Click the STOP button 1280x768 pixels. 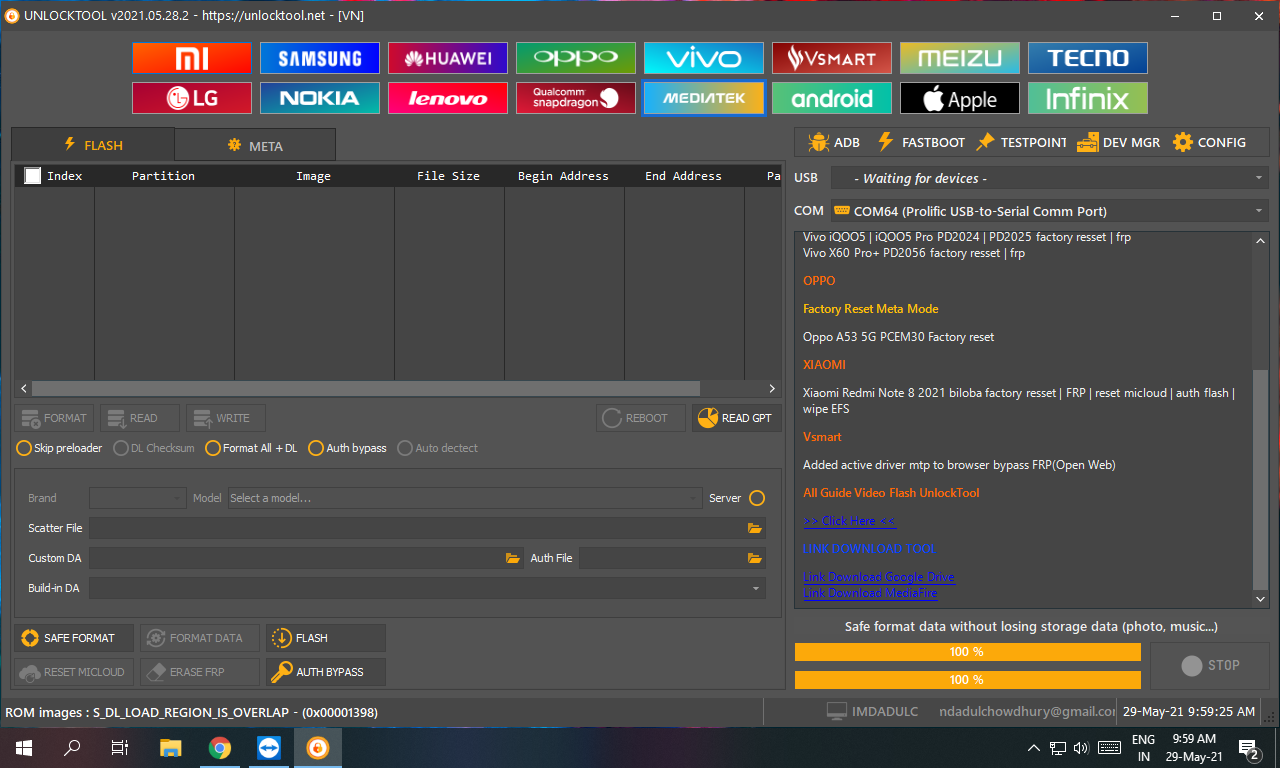[1210, 665]
